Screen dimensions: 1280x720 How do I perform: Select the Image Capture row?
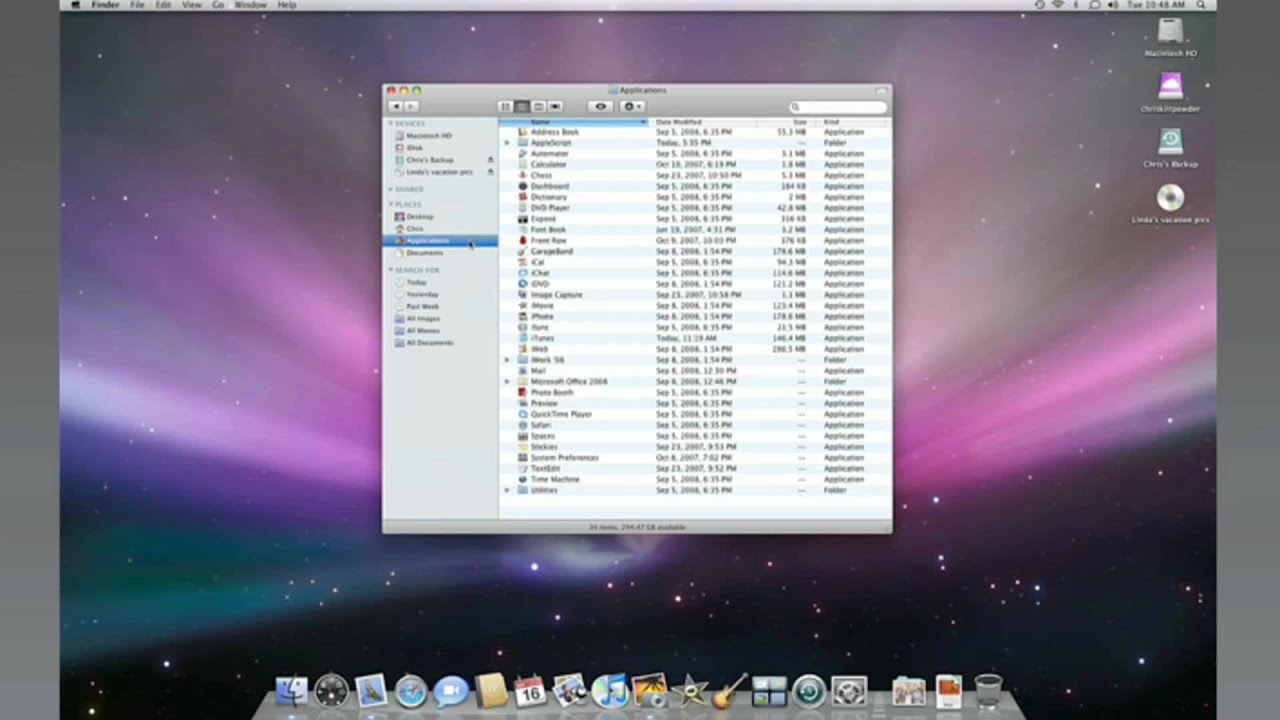(x=694, y=295)
